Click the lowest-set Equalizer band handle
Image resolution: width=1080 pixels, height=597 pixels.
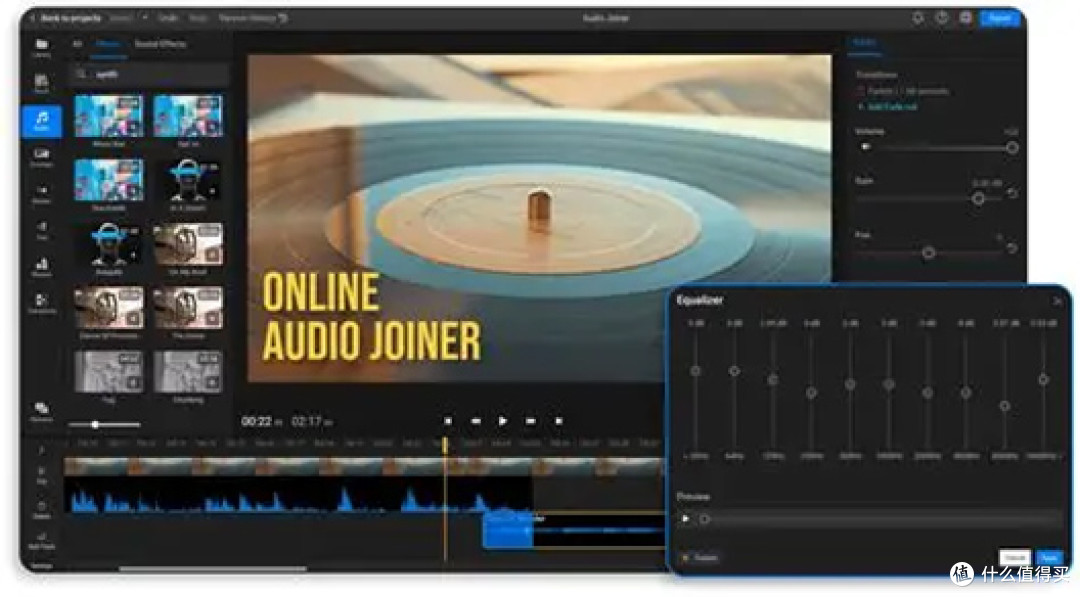1005,406
